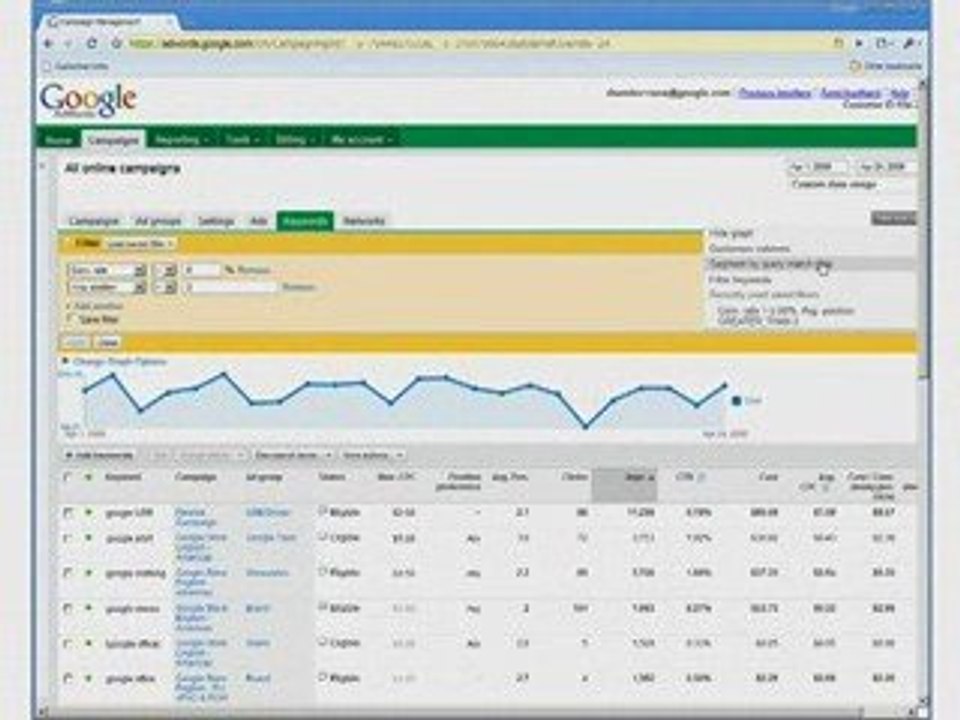Choose Filter keywords from the open menu
960x720 pixels.
[740, 279]
